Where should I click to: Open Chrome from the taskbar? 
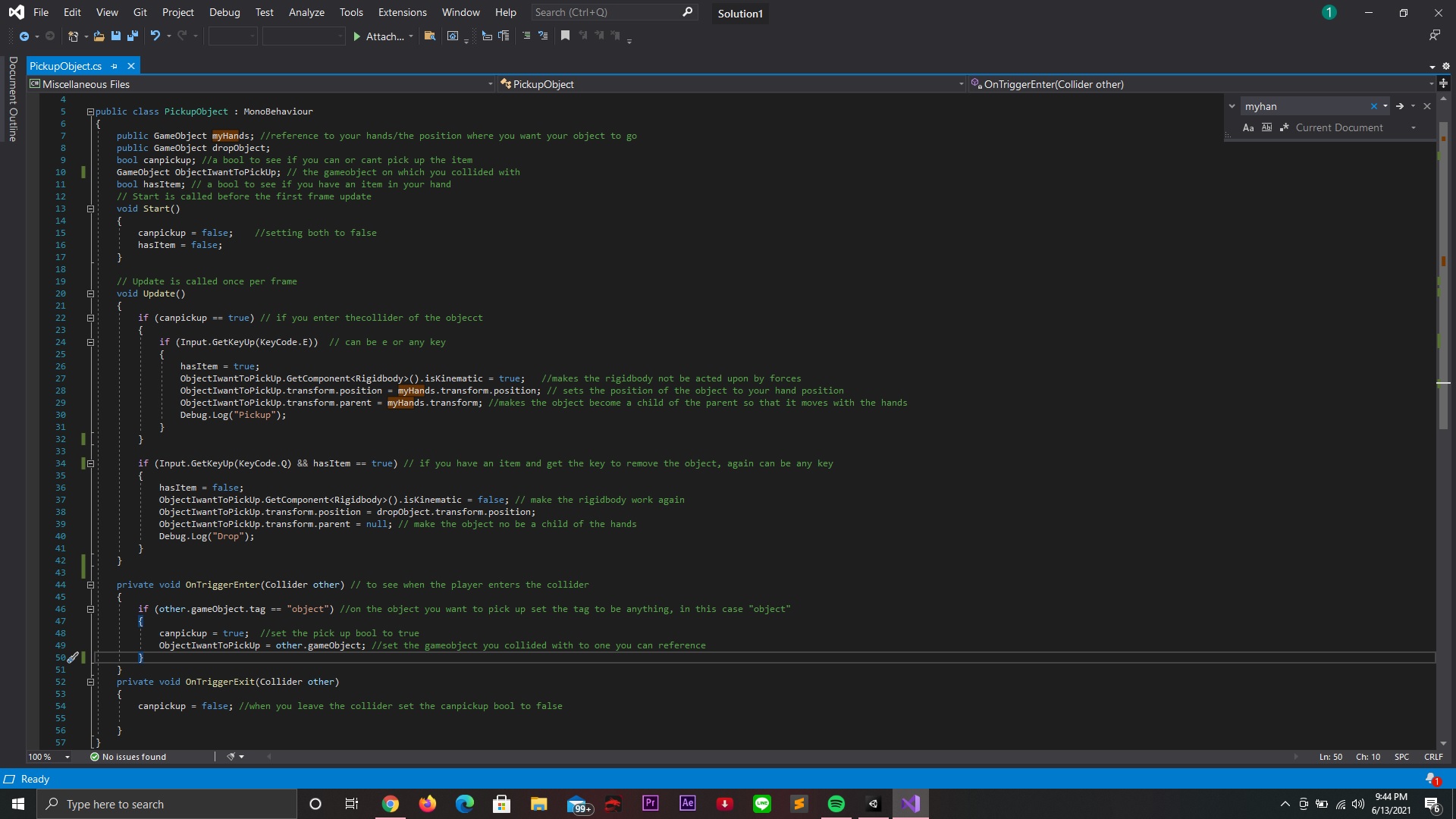click(x=391, y=804)
